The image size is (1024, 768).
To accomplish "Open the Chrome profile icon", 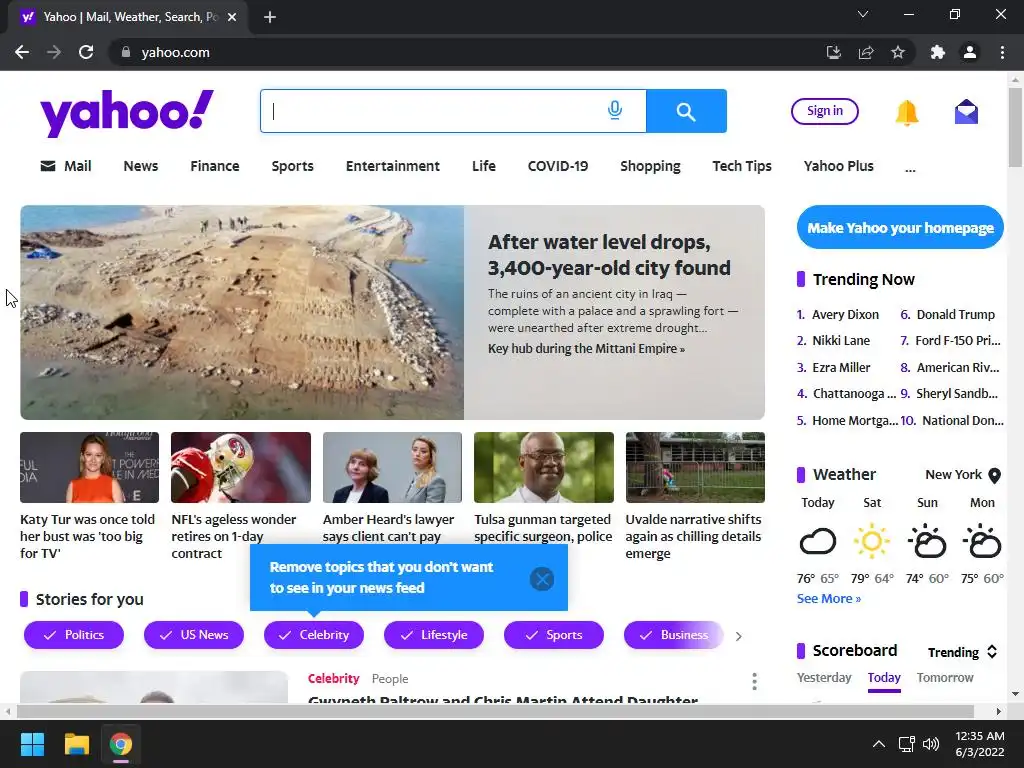I will [970, 52].
